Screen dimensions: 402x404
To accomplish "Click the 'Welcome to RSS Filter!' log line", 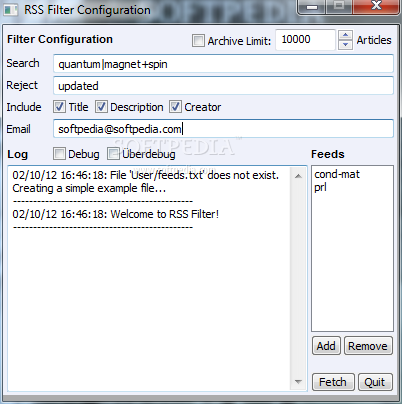I will pos(115,214).
